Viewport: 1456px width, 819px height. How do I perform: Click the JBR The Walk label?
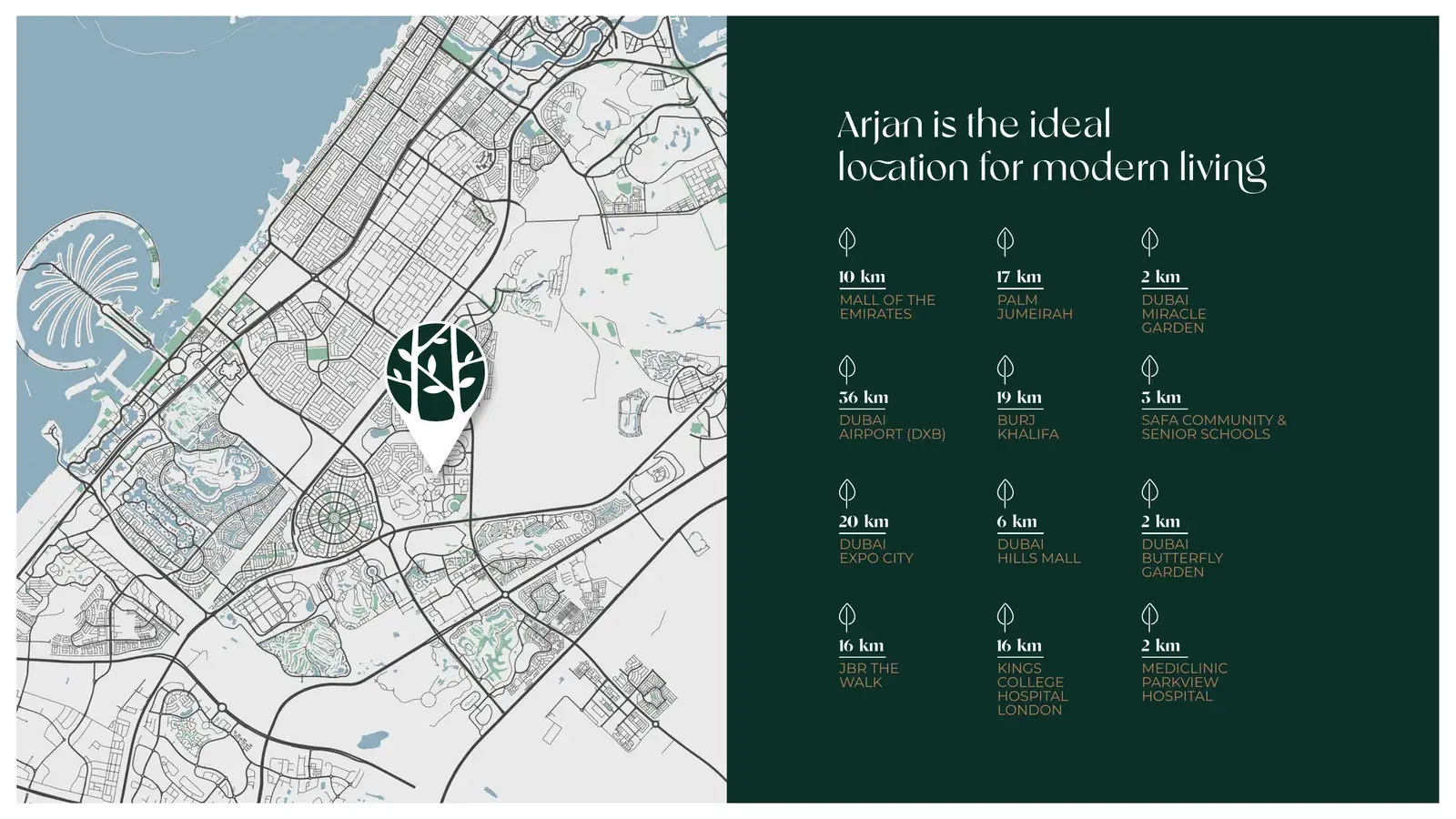tap(869, 675)
